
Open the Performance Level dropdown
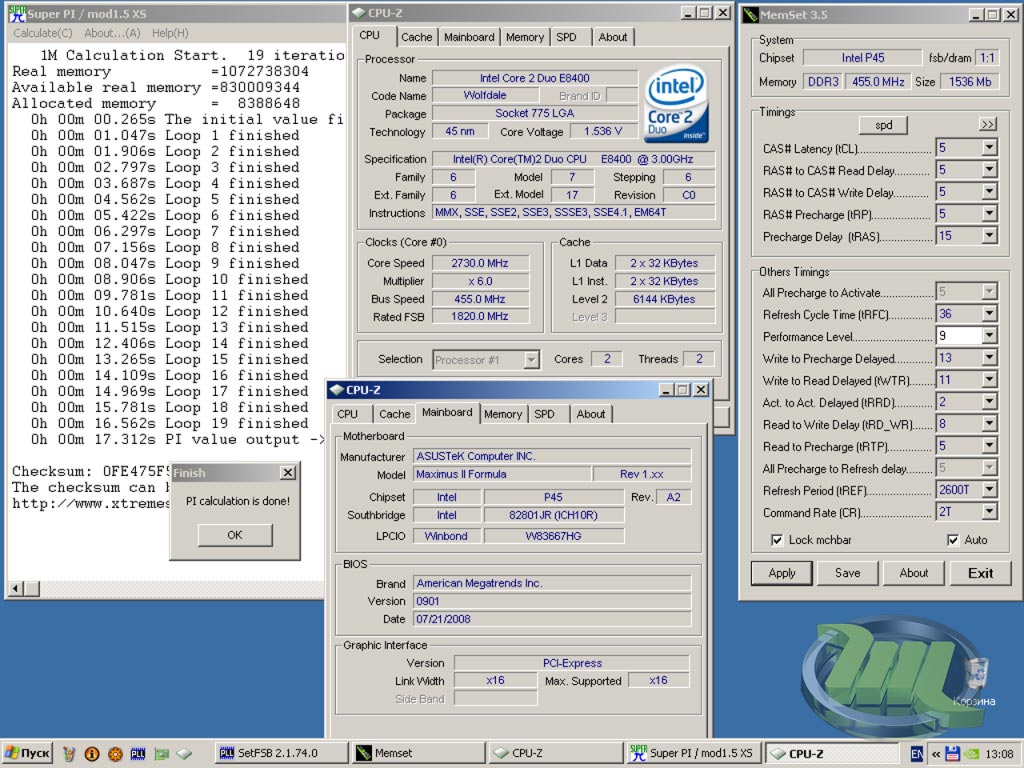pos(989,336)
